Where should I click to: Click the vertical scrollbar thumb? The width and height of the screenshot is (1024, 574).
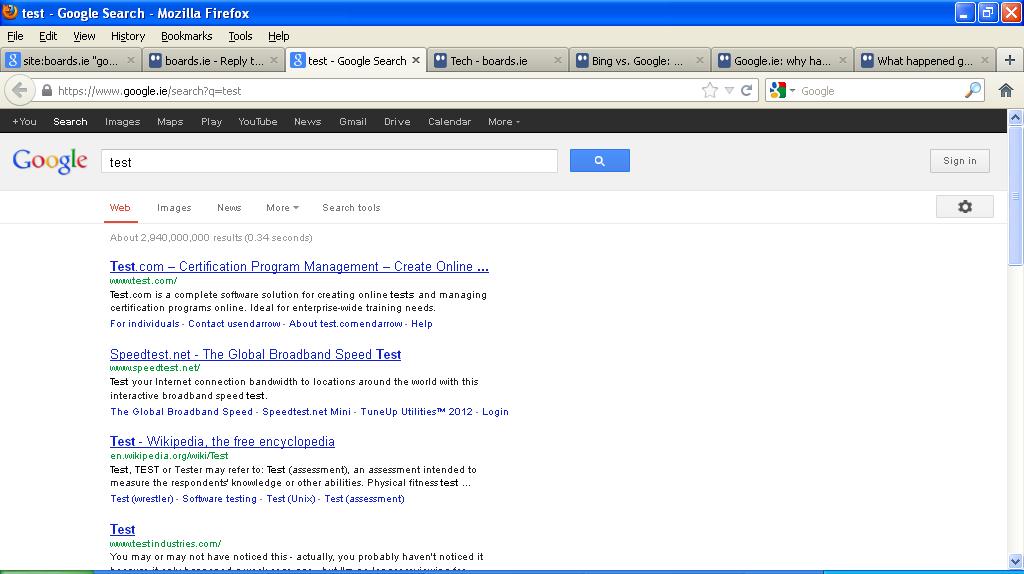click(x=1015, y=195)
